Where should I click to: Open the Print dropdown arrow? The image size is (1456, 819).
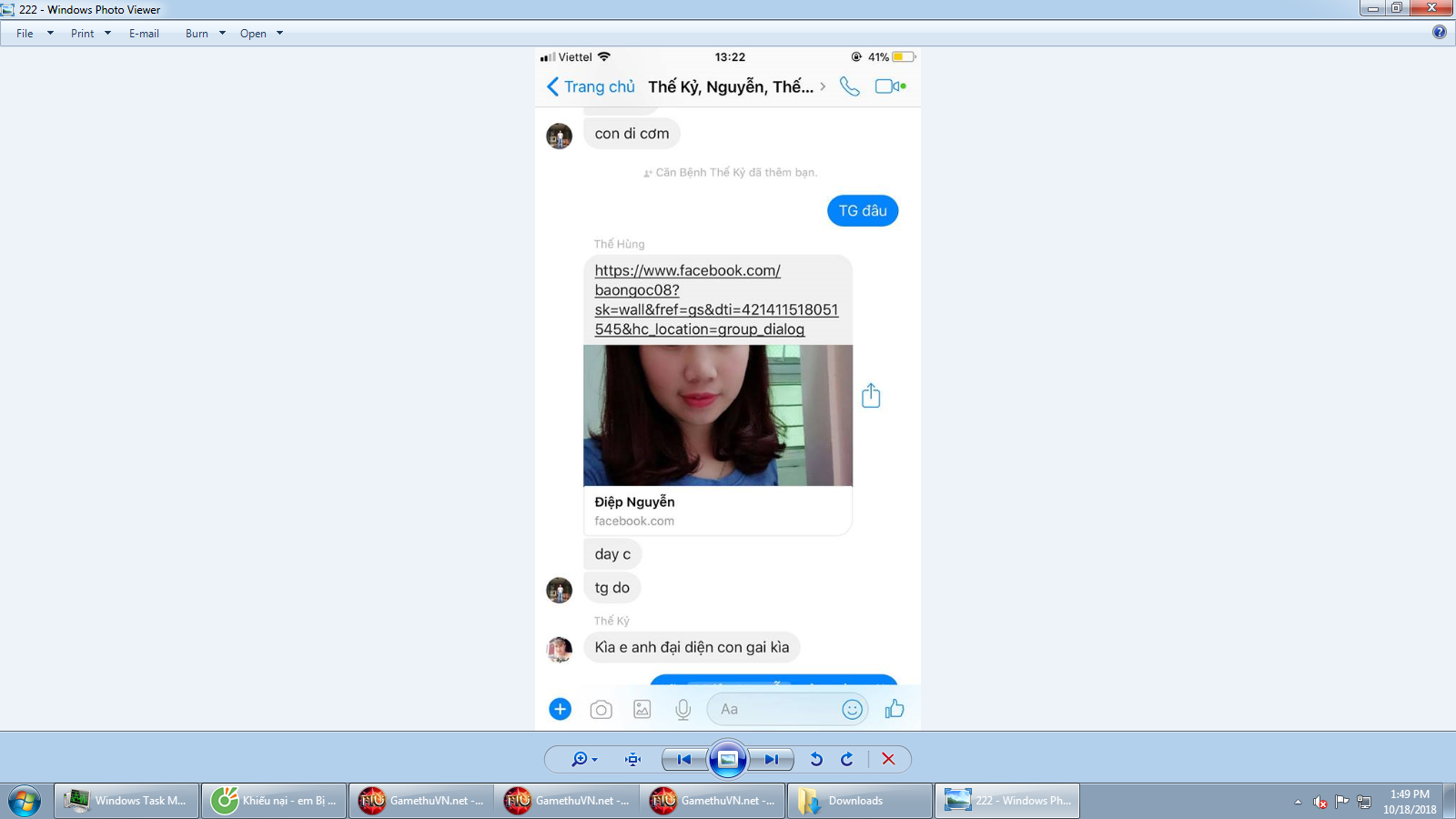(x=109, y=33)
